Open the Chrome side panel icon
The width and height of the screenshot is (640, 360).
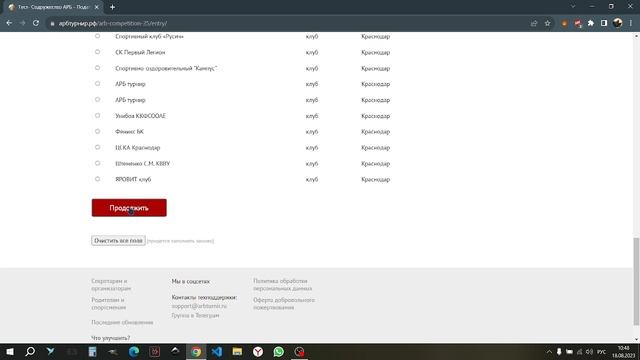coord(604,23)
